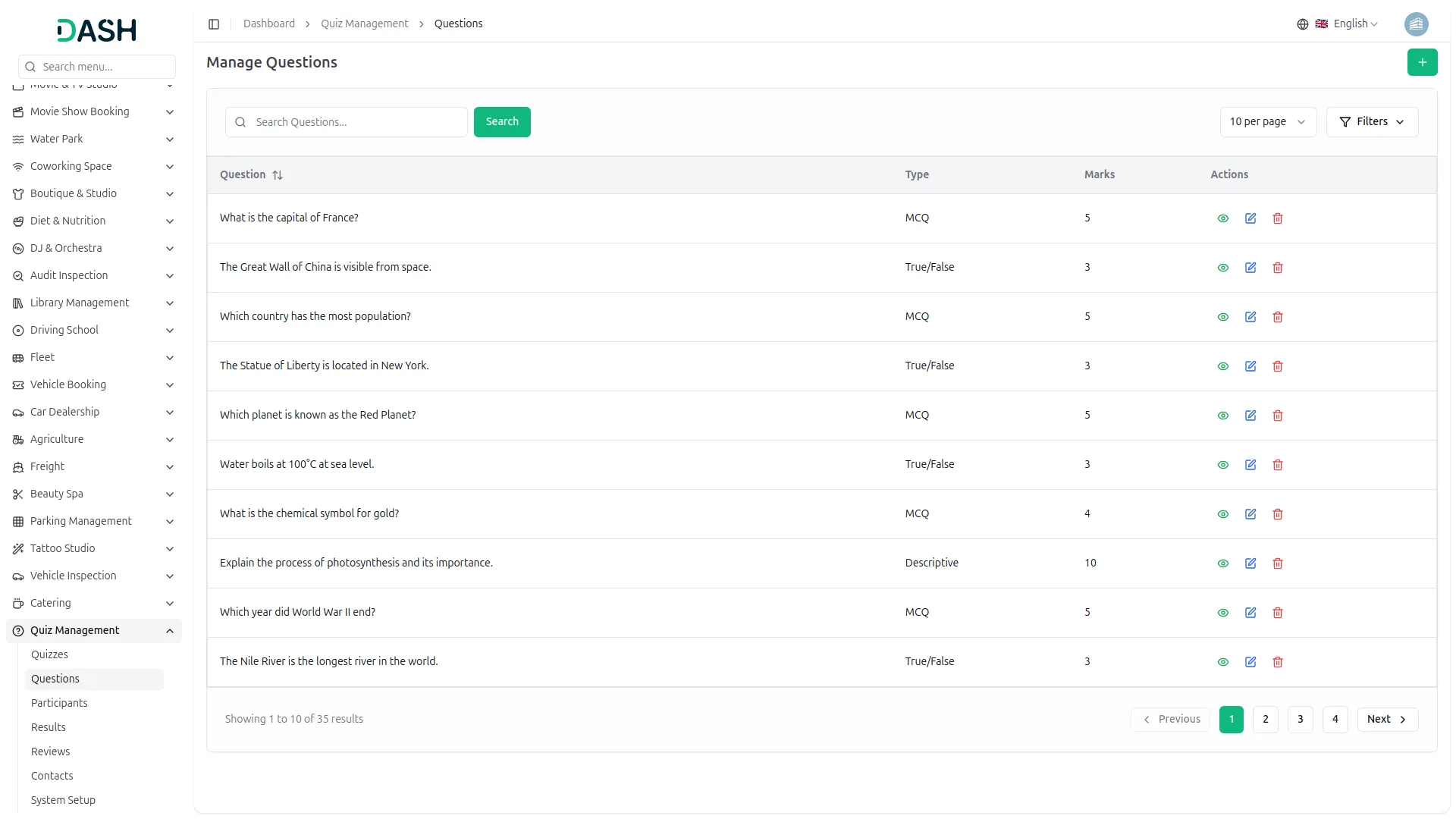Click the green add question plus button
The image size is (1456, 819).
coord(1422,62)
